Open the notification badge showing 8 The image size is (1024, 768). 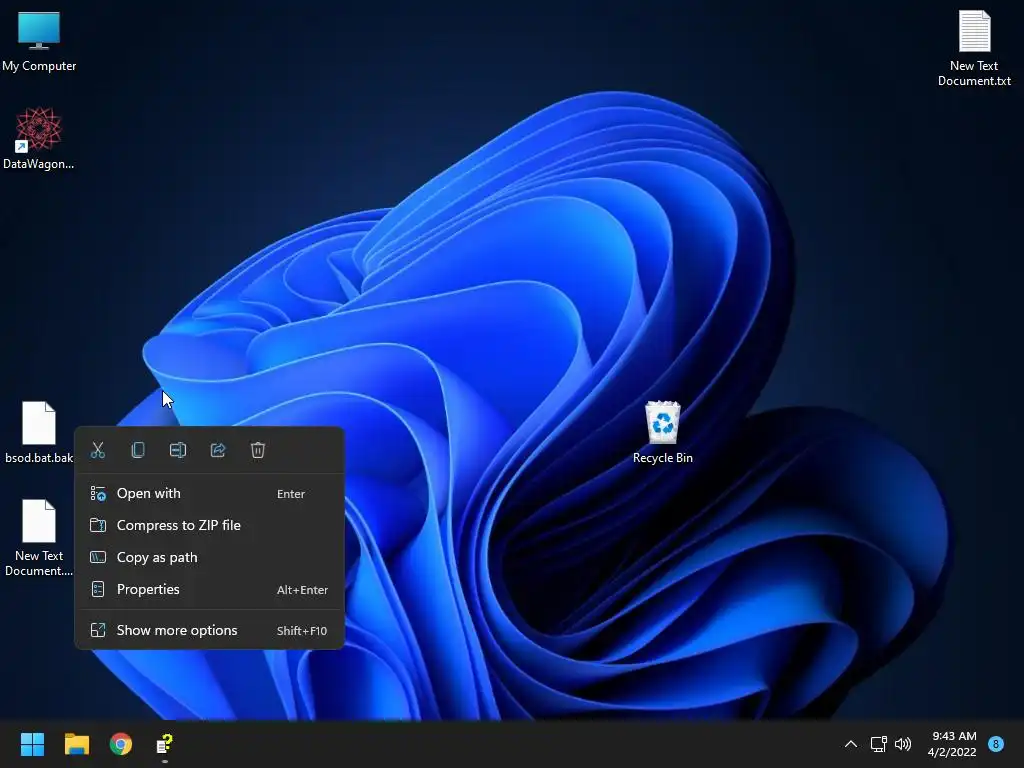(x=996, y=744)
